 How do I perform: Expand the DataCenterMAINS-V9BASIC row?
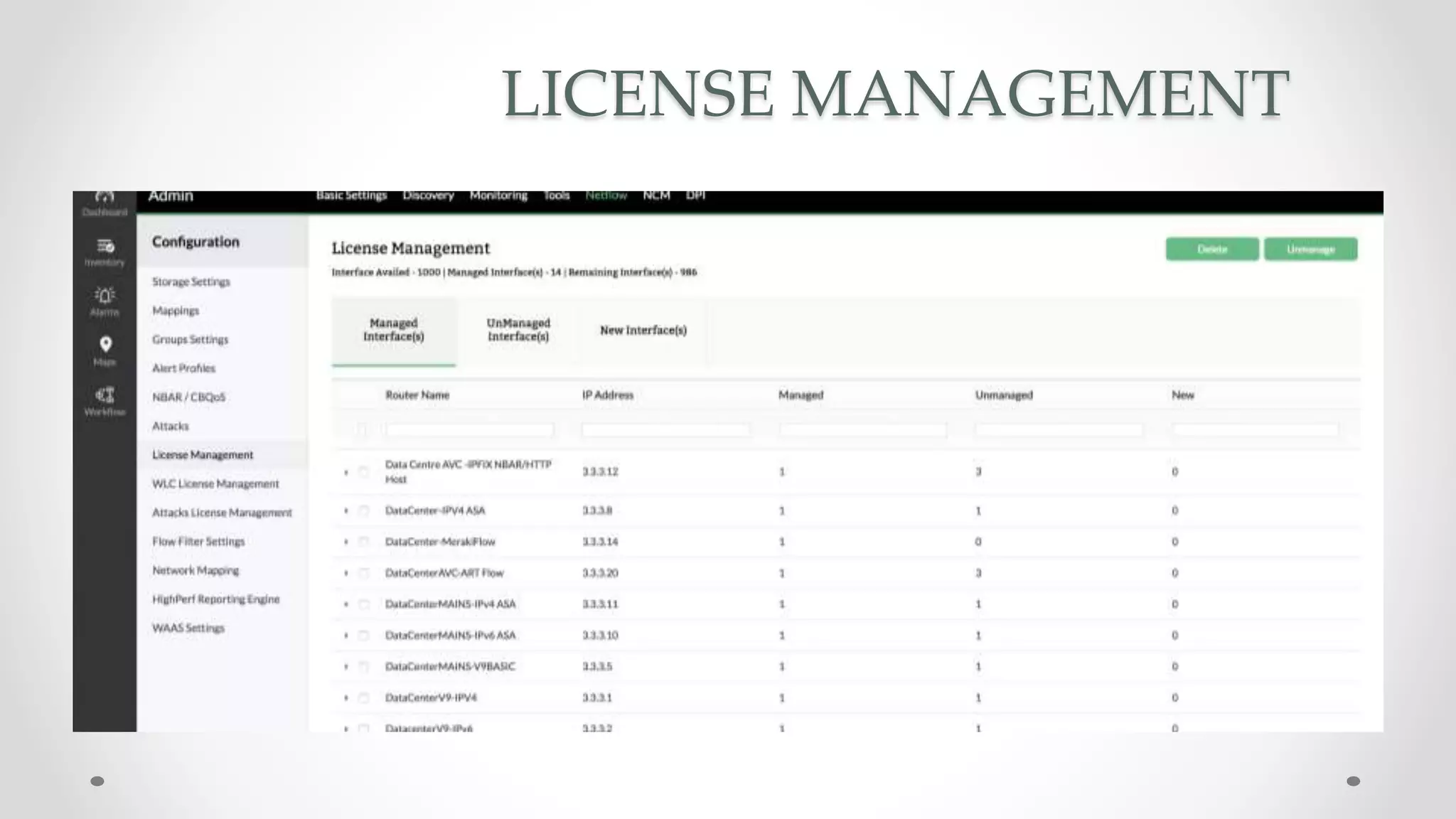(x=346, y=667)
